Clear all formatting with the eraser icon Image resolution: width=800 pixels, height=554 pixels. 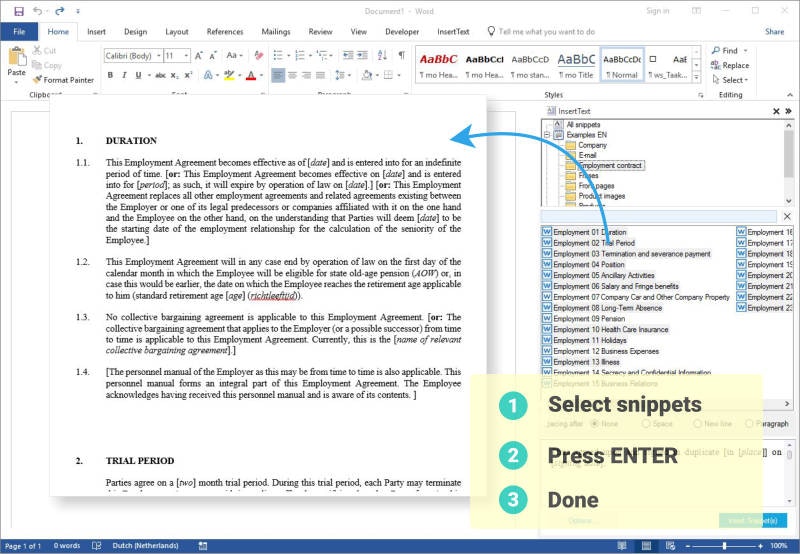[259, 56]
